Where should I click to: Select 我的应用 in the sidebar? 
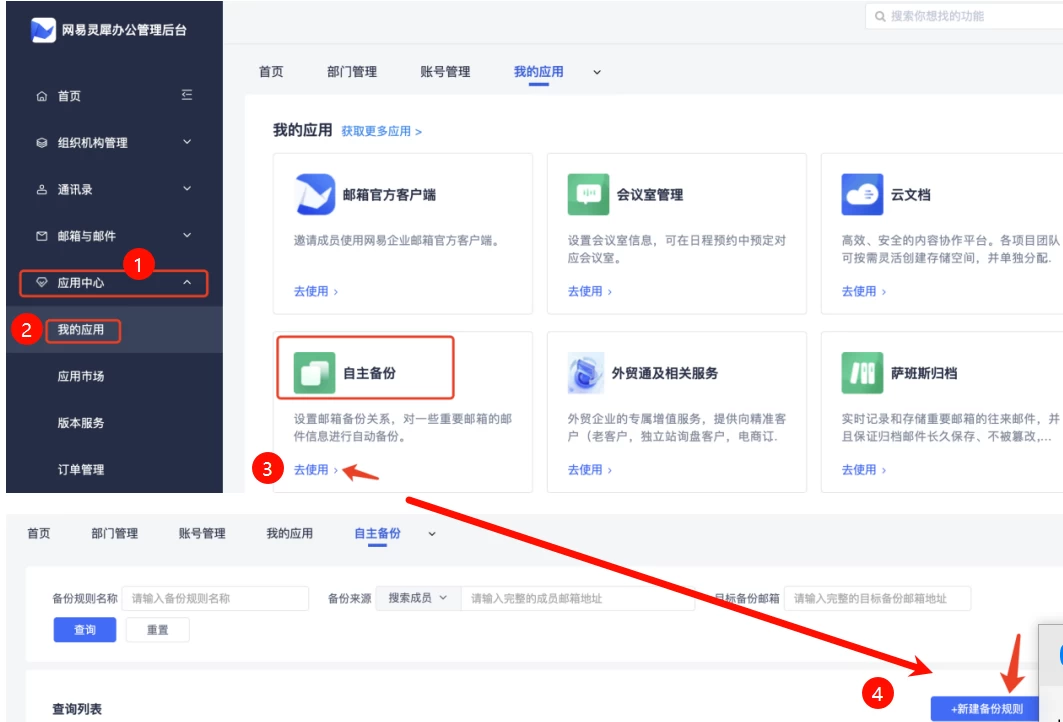[x=81, y=330]
